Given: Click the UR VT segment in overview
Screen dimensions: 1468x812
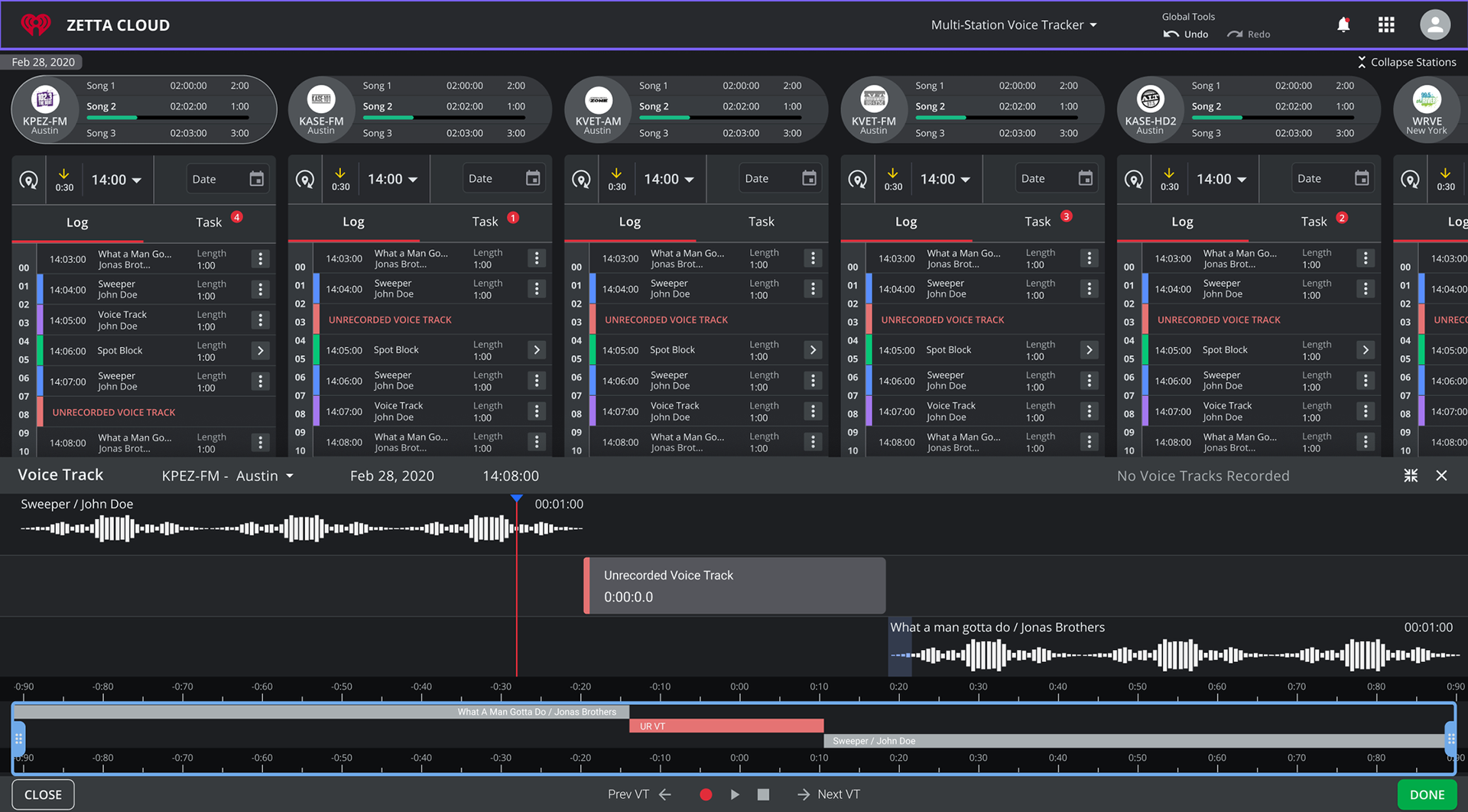Looking at the screenshot, I should tap(726, 726).
